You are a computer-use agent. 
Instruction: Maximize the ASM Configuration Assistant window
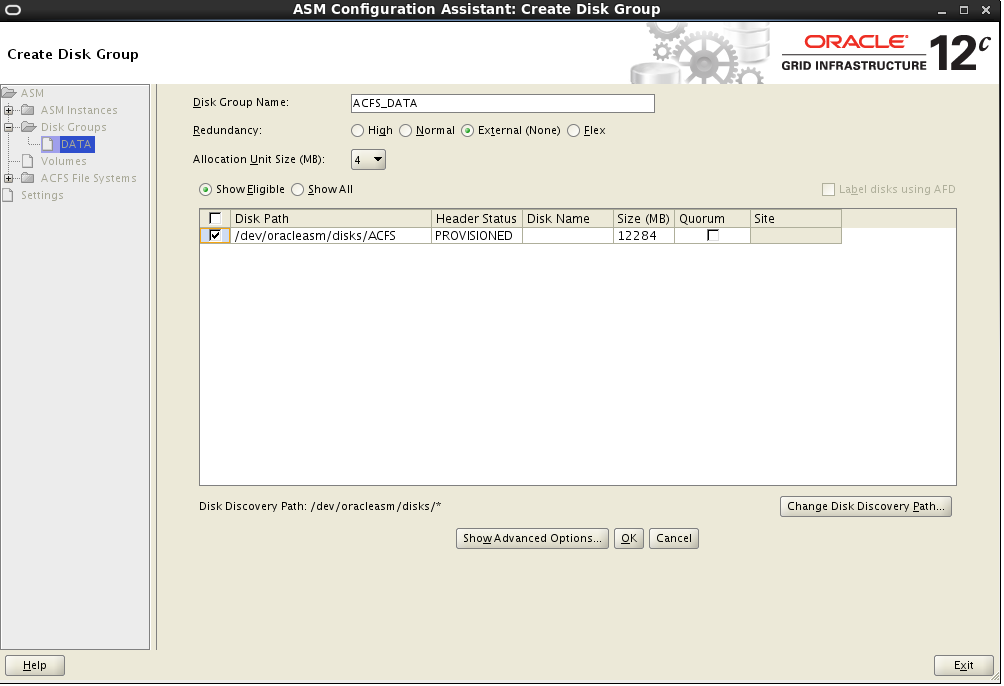pos(964,10)
